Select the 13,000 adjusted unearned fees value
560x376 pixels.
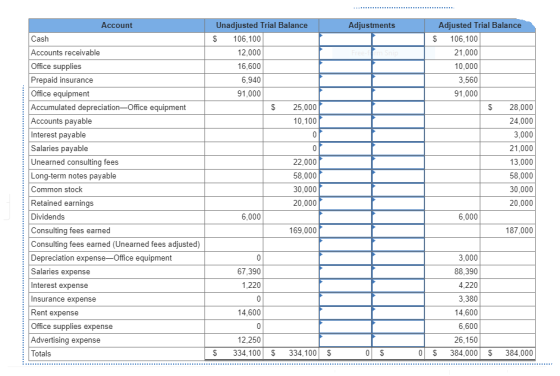521,162
